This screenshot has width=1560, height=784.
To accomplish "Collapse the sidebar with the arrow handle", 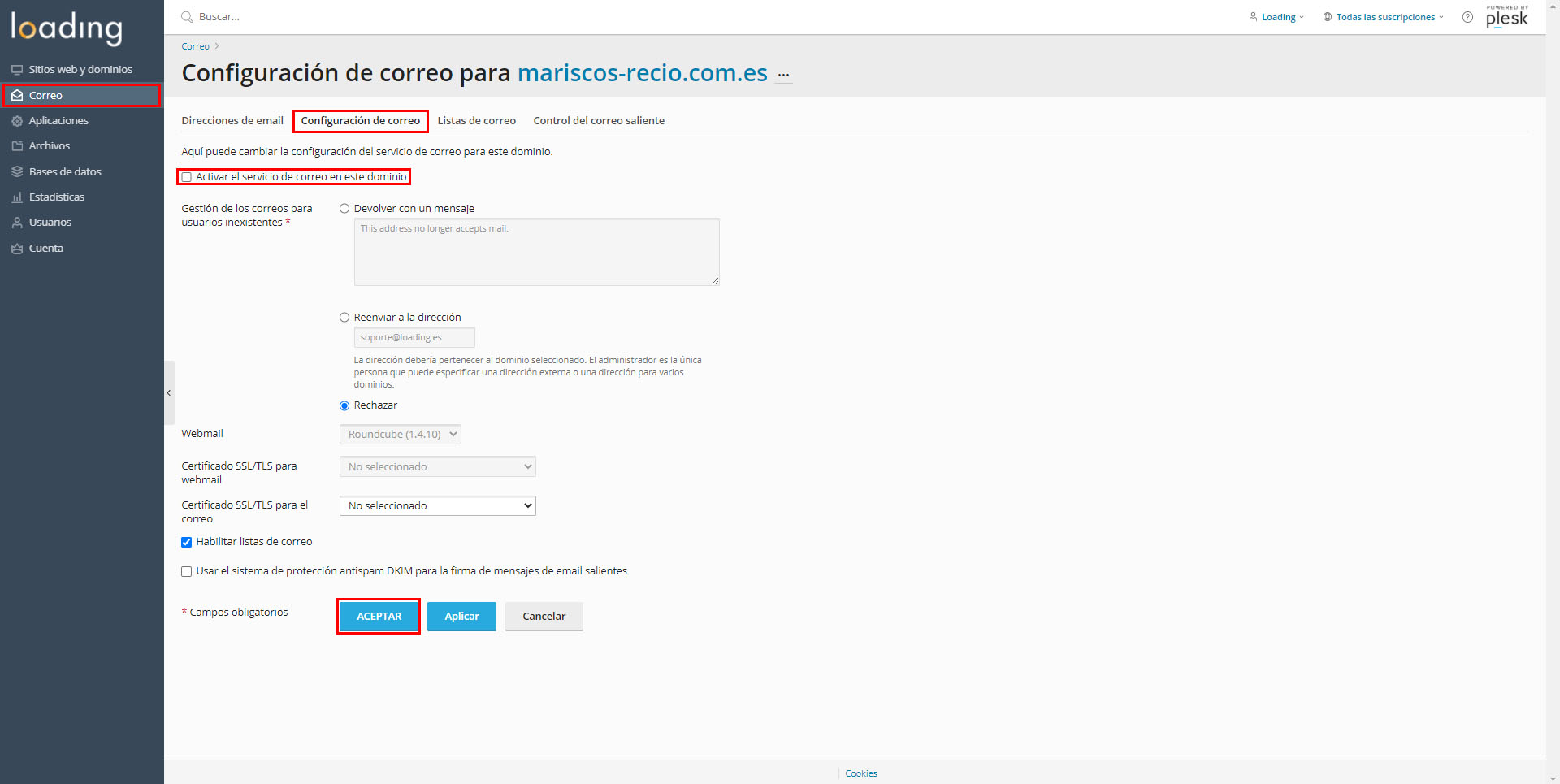I will [169, 392].
